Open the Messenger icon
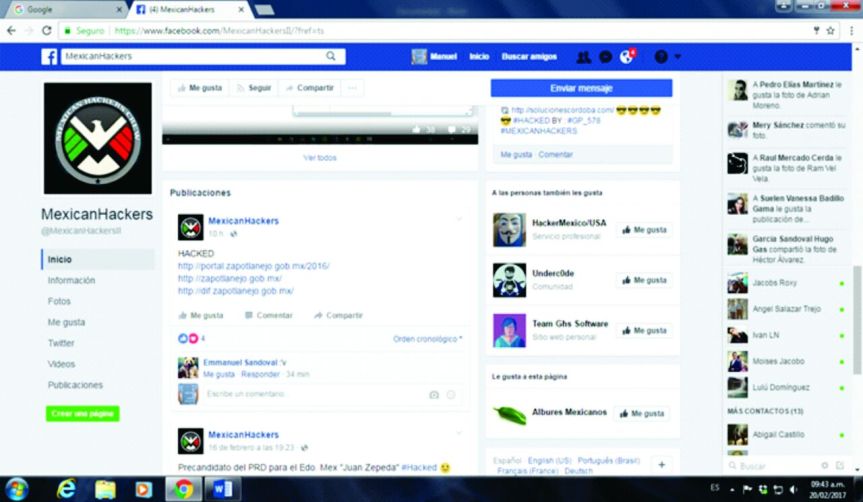Image resolution: width=863 pixels, height=502 pixels. click(605, 57)
